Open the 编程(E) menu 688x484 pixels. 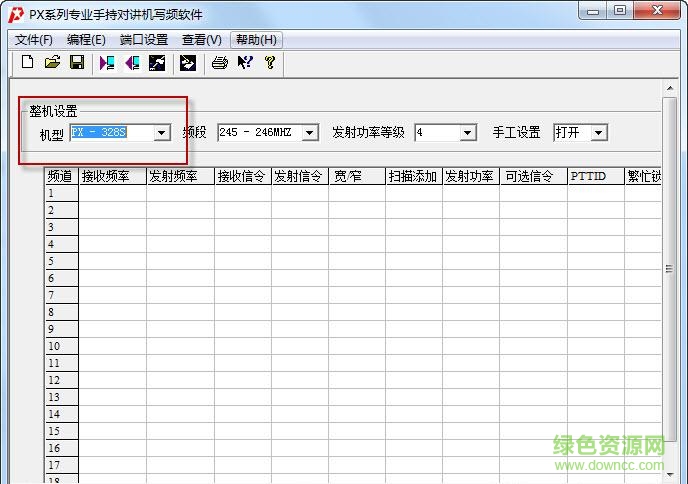[x=86, y=40]
